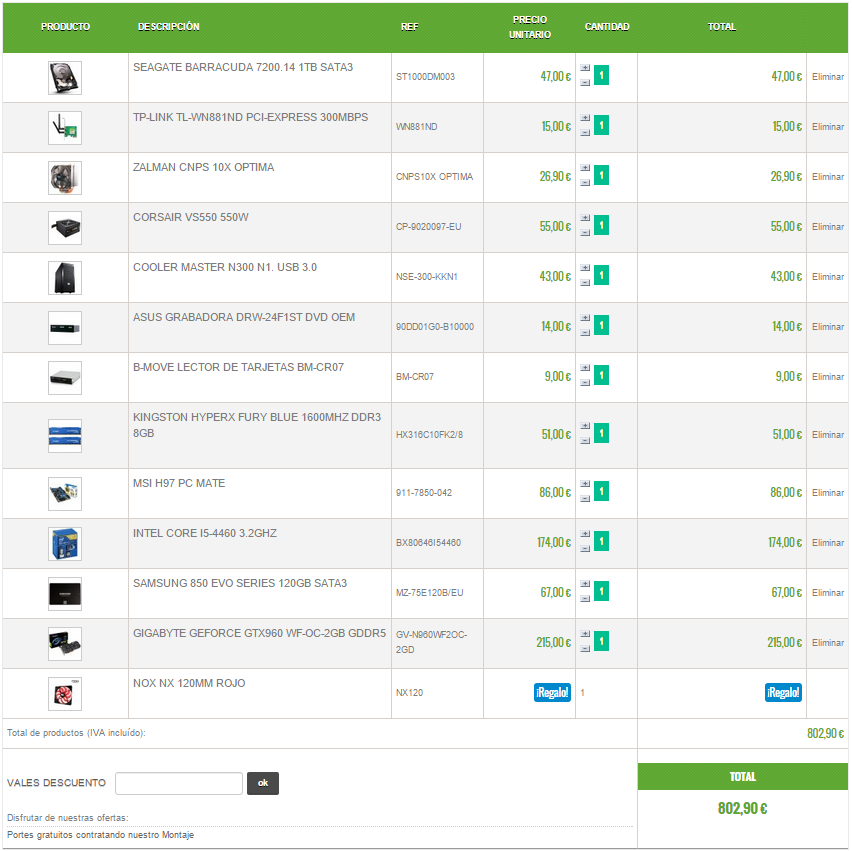
Task: Add one more MSI H97 PC Mate
Action: [x=585, y=484]
